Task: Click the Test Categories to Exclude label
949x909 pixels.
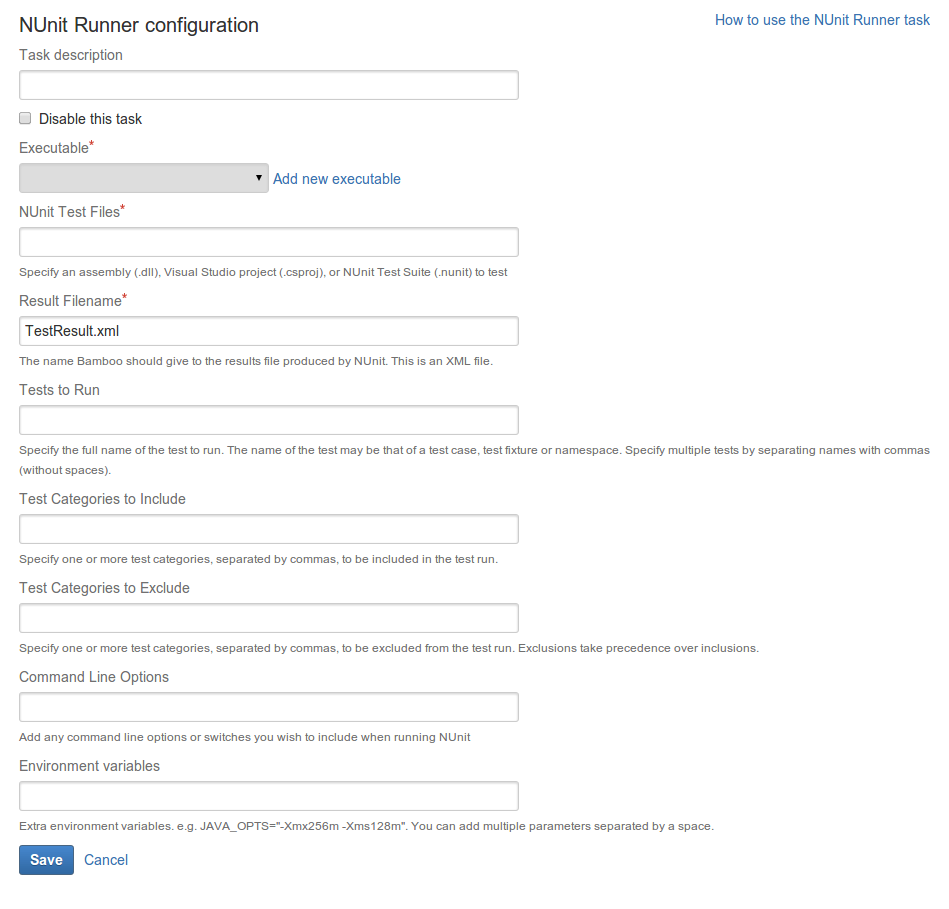Action: [x=104, y=588]
